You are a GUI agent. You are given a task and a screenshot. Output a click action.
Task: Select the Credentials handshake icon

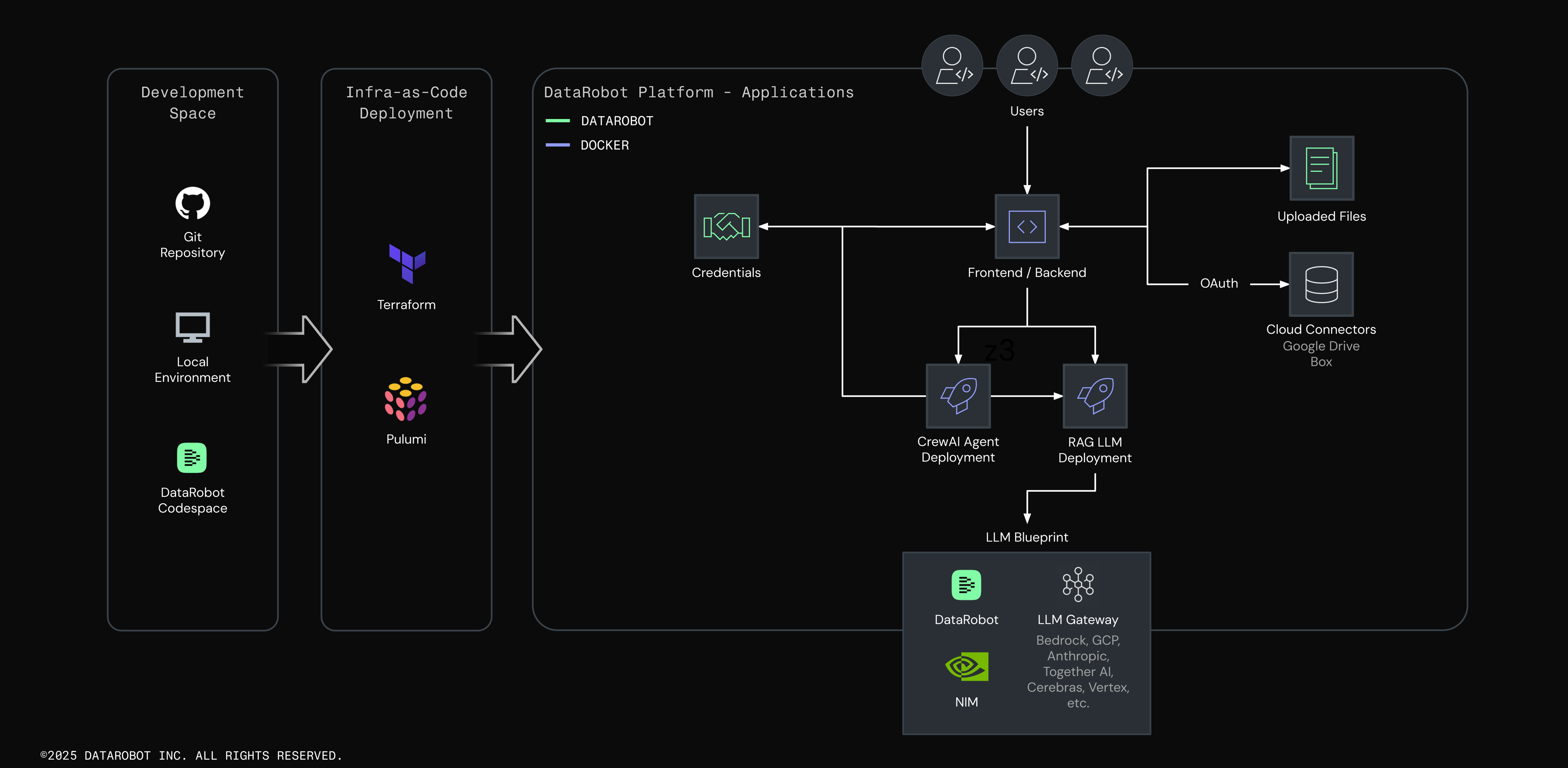pyautogui.click(x=726, y=227)
